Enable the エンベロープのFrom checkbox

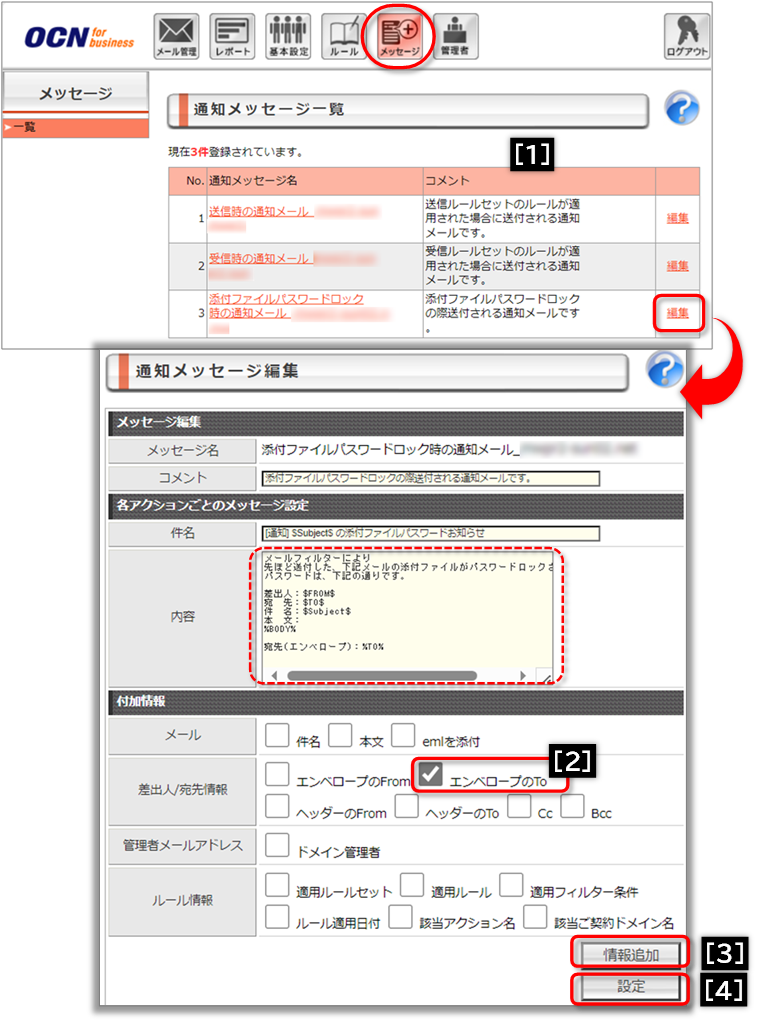279,775
